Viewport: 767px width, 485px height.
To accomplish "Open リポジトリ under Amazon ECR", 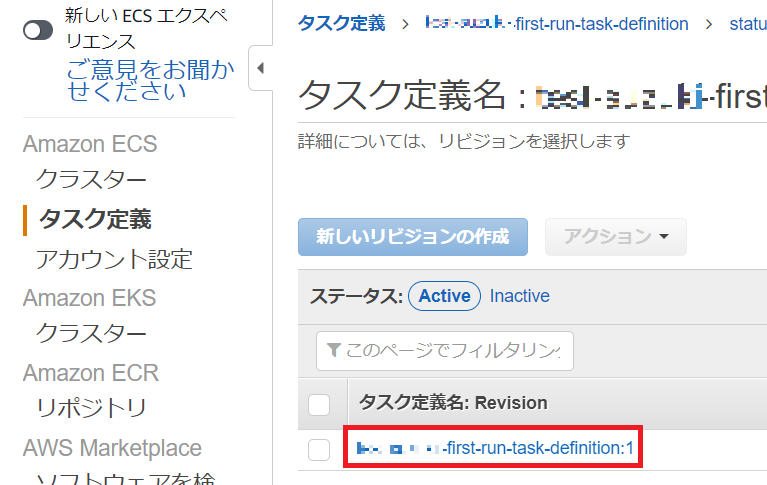I will click(91, 408).
